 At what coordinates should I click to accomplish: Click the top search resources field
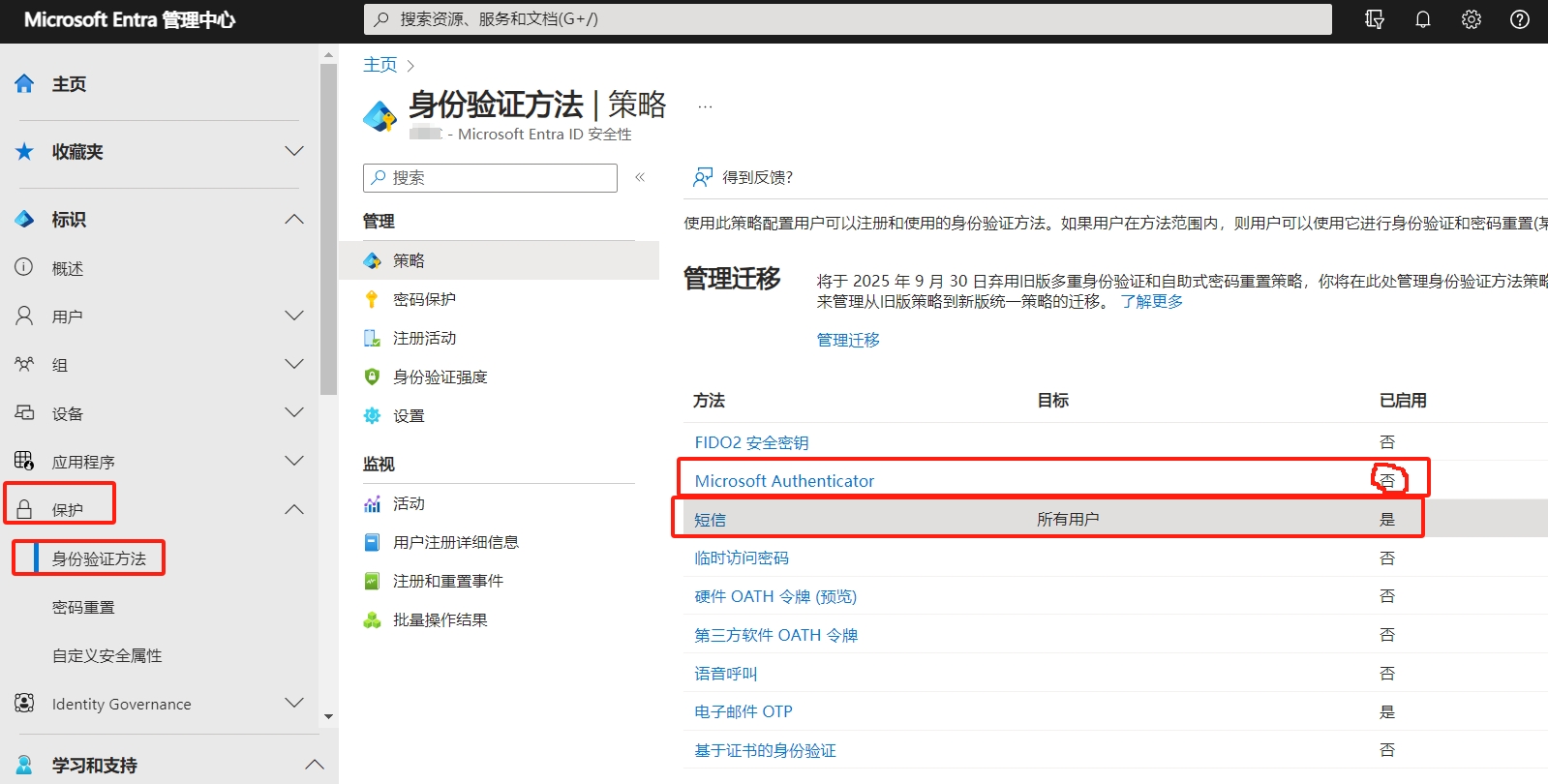[x=847, y=19]
